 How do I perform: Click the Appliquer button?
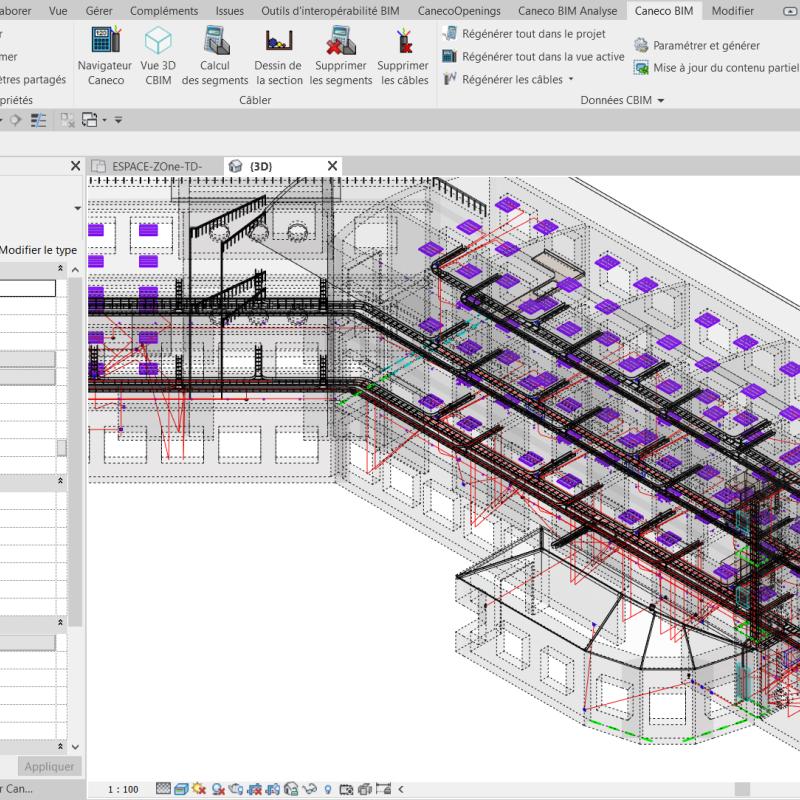click(49, 766)
